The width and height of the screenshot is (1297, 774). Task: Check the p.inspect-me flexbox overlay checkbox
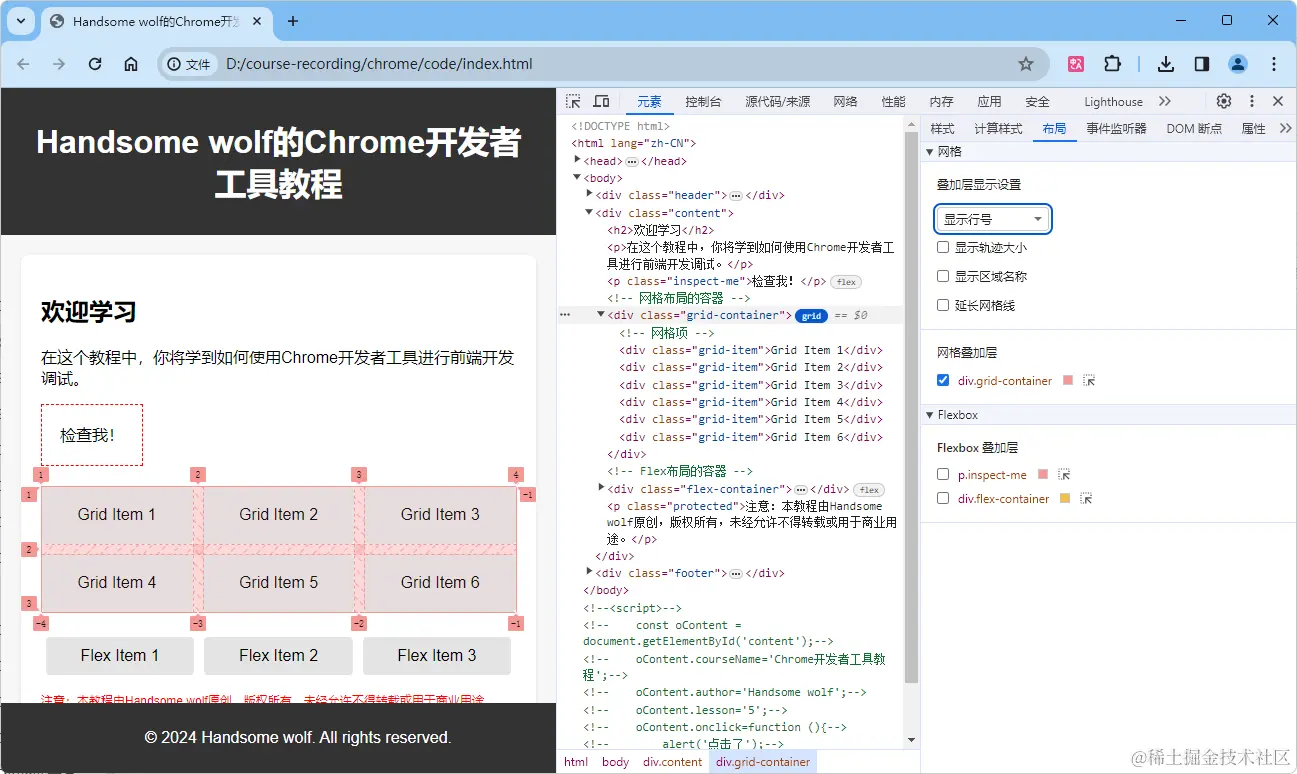click(943, 474)
